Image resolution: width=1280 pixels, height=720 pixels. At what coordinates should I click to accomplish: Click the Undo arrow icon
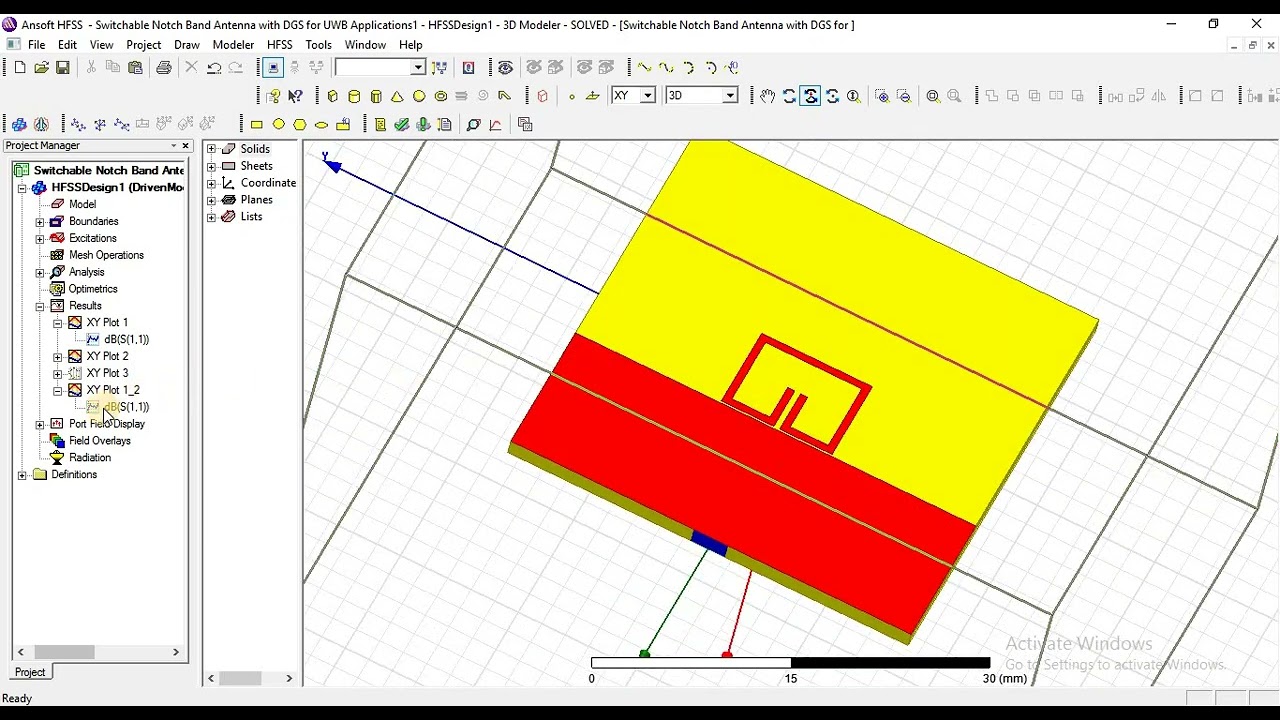click(x=214, y=67)
